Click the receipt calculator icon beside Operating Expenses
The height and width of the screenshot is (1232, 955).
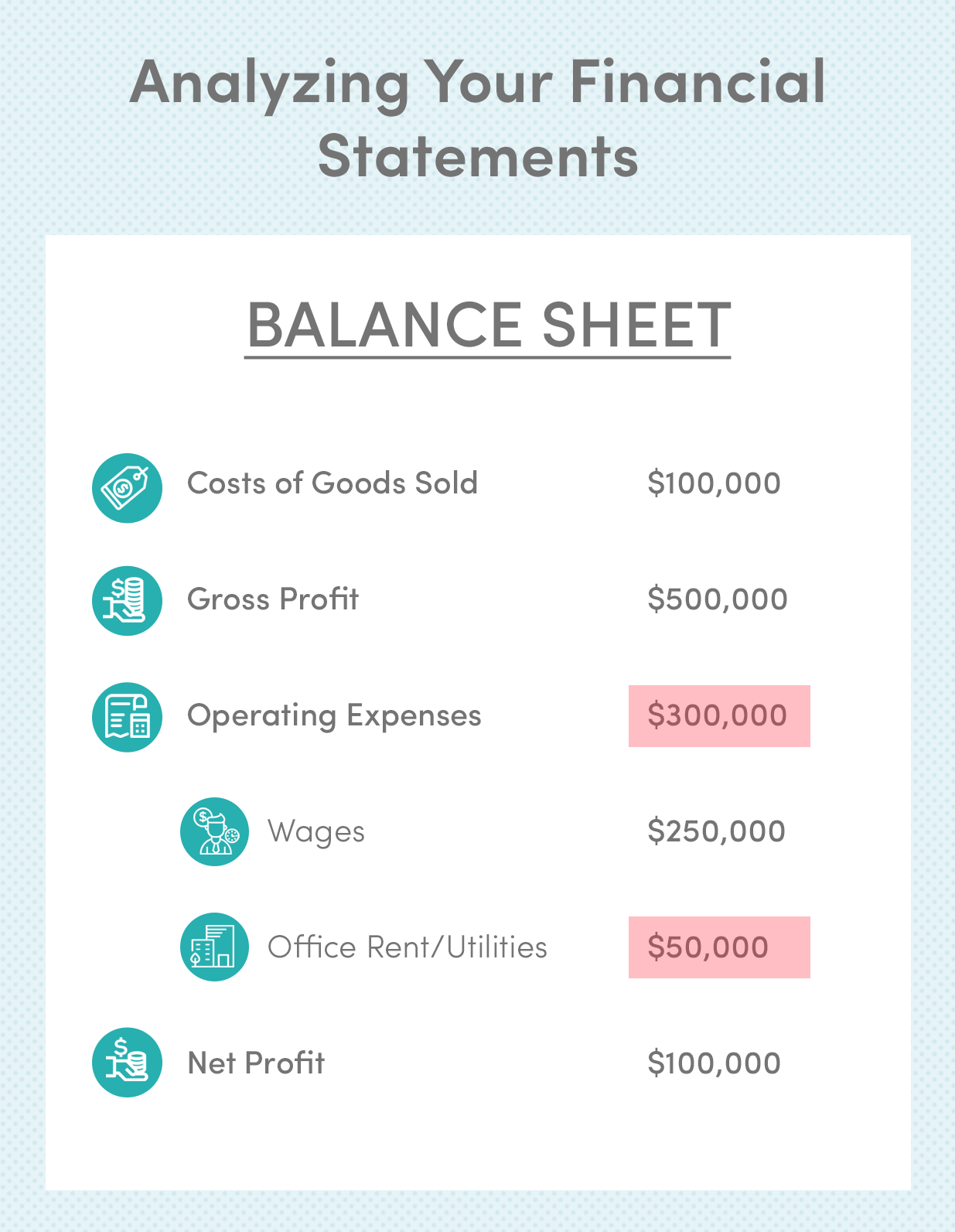(x=127, y=717)
